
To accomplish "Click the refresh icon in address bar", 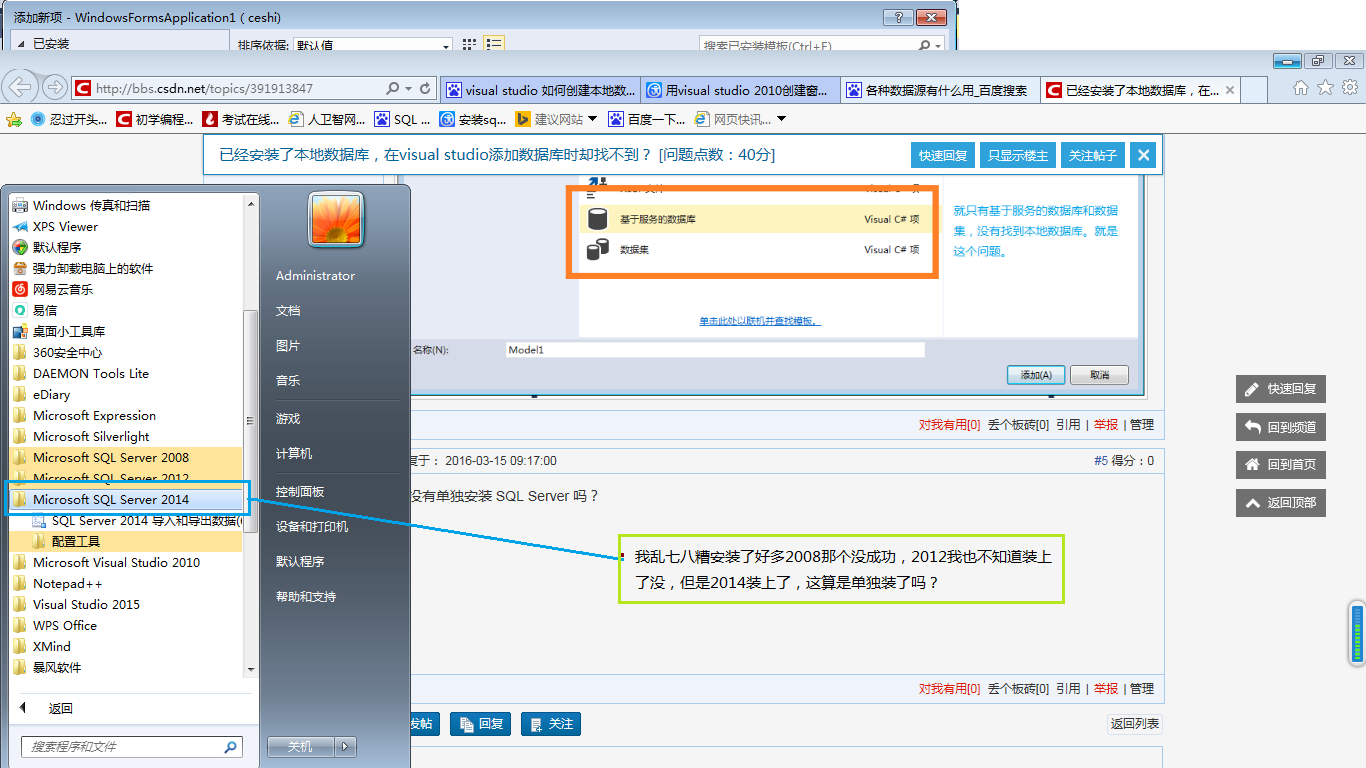I will pyautogui.click(x=425, y=88).
